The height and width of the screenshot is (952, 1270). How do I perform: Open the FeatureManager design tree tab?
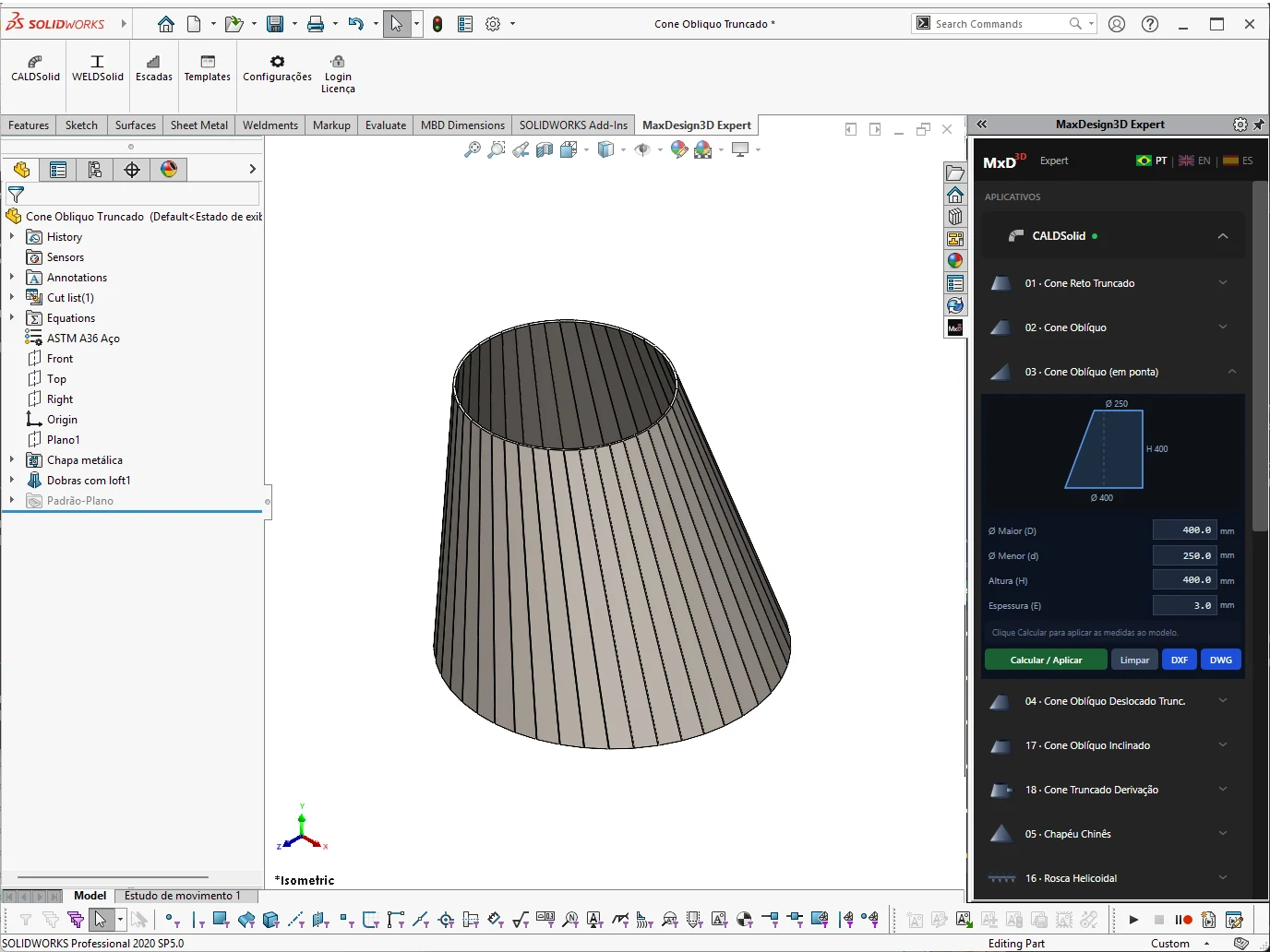coord(21,170)
